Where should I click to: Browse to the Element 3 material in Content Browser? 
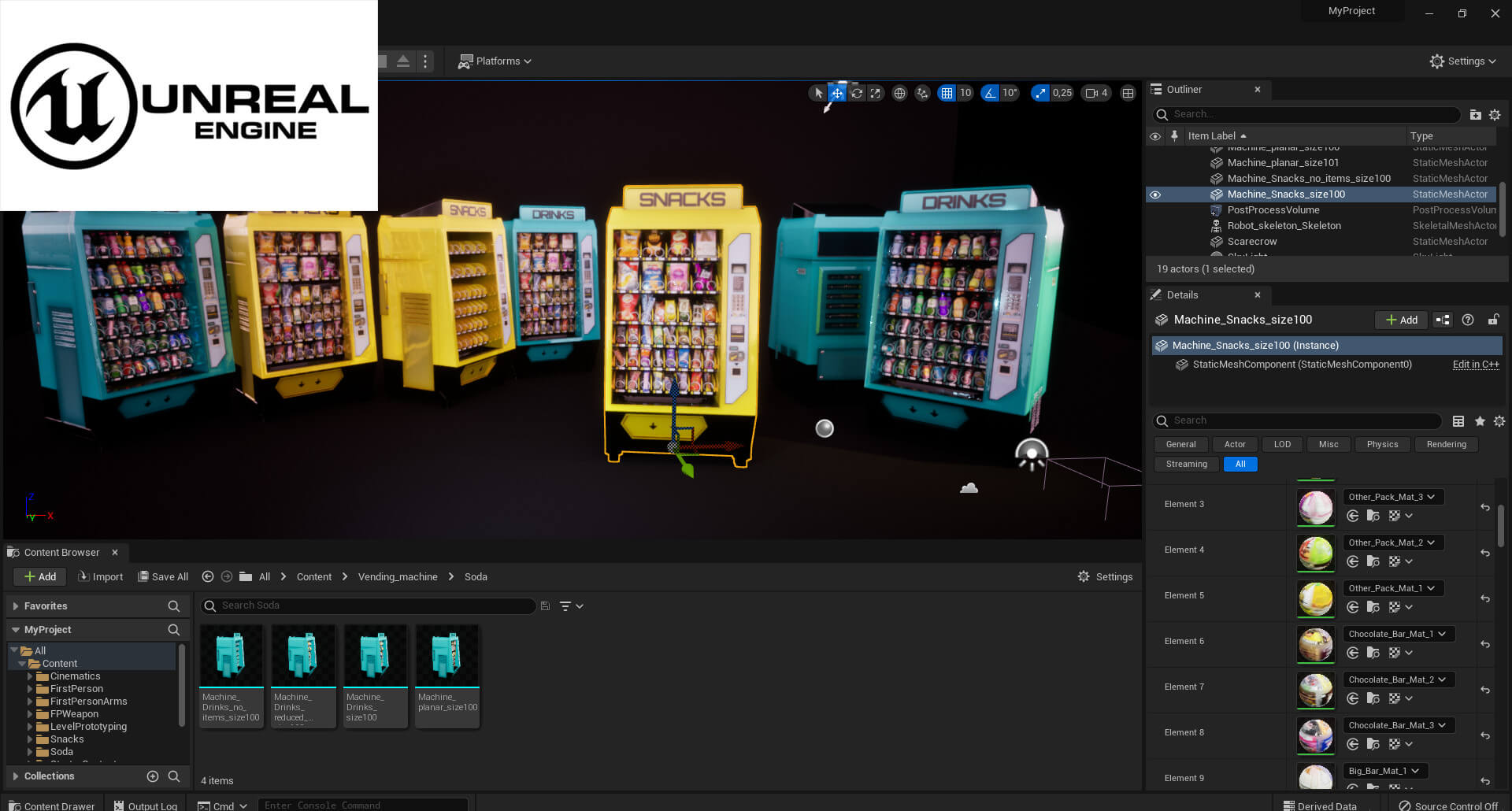pyautogui.click(x=1373, y=516)
